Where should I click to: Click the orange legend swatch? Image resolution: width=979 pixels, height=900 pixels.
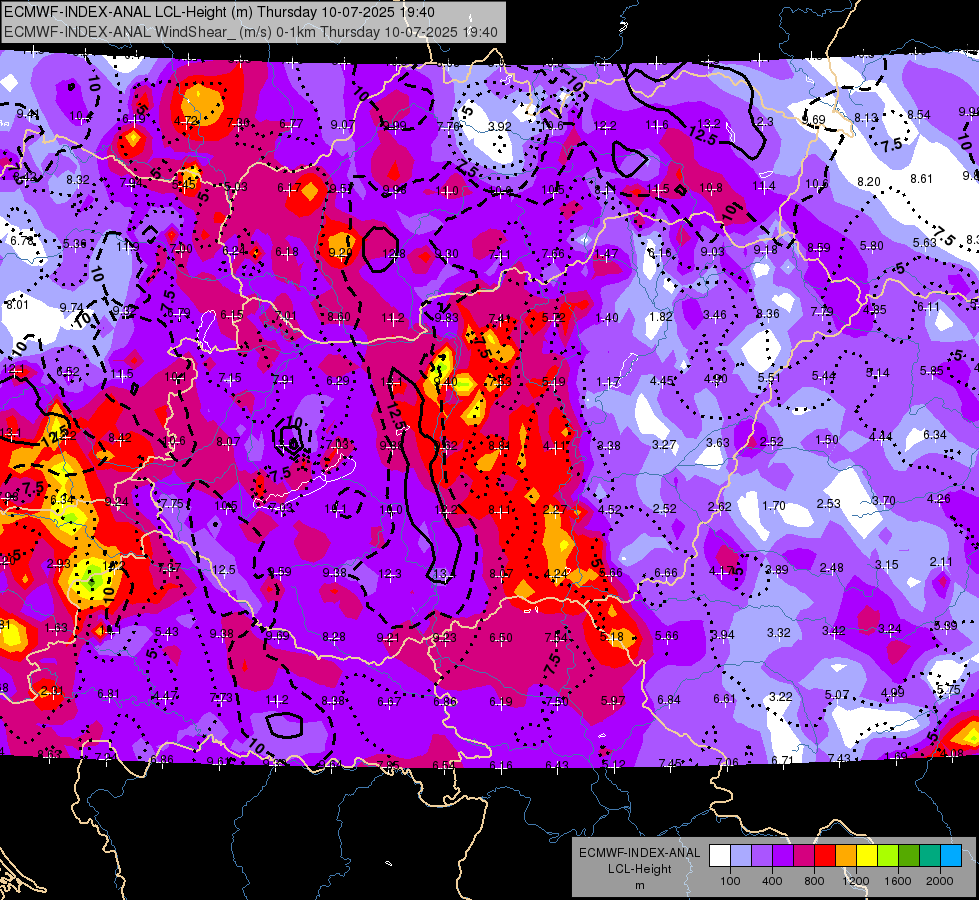coord(846,855)
